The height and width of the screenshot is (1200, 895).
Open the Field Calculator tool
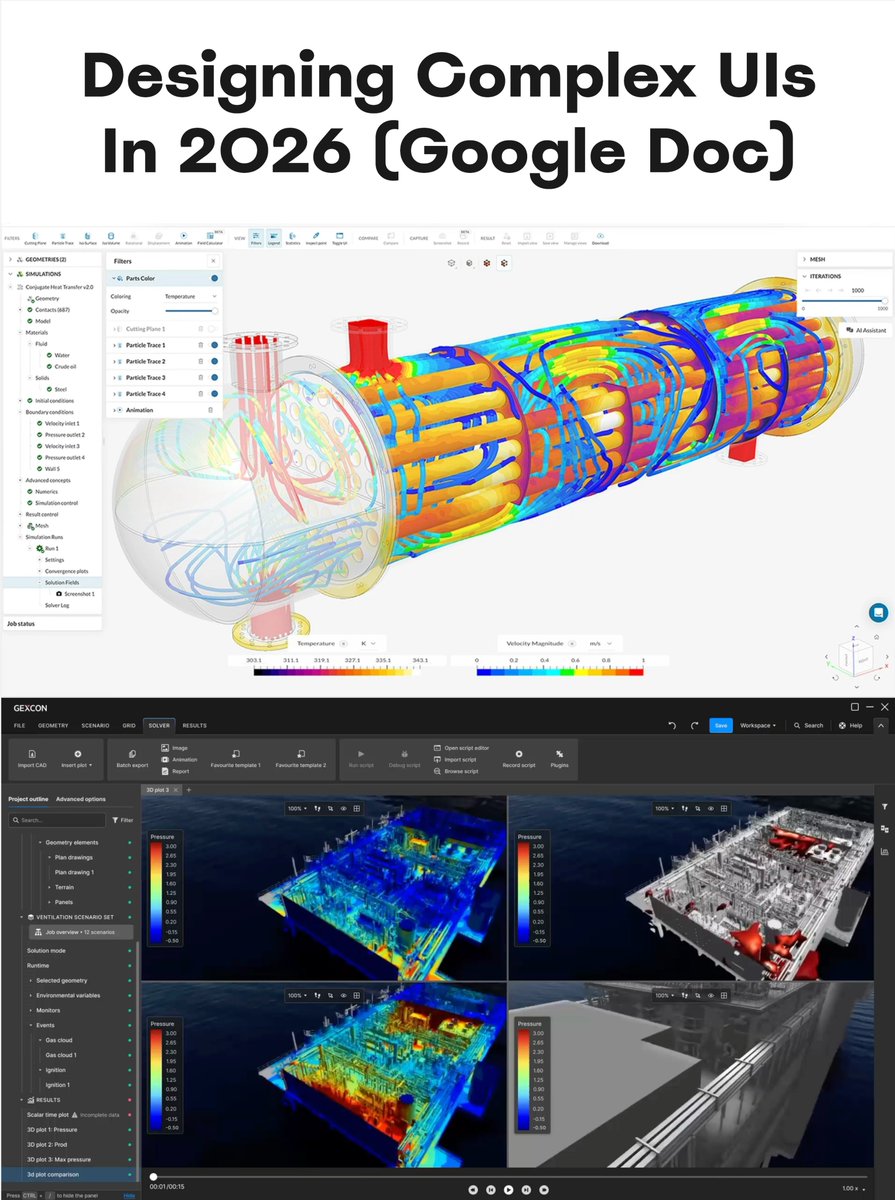pos(210,239)
